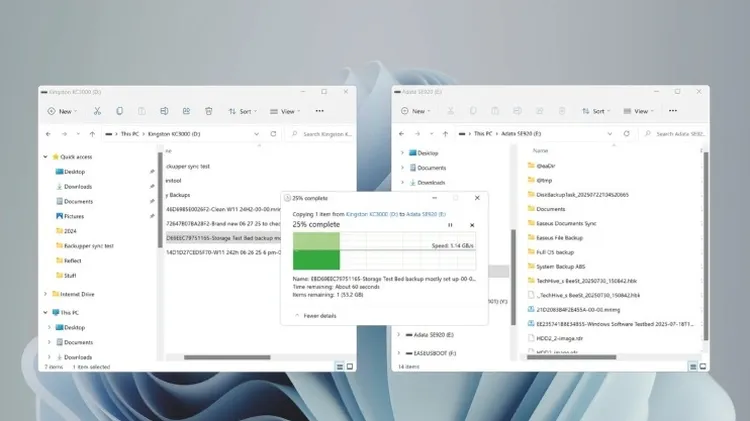750x421 pixels.
Task: Click the Search Adata SE920 input field
Action: pyautogui.click(x=674, y=133)
